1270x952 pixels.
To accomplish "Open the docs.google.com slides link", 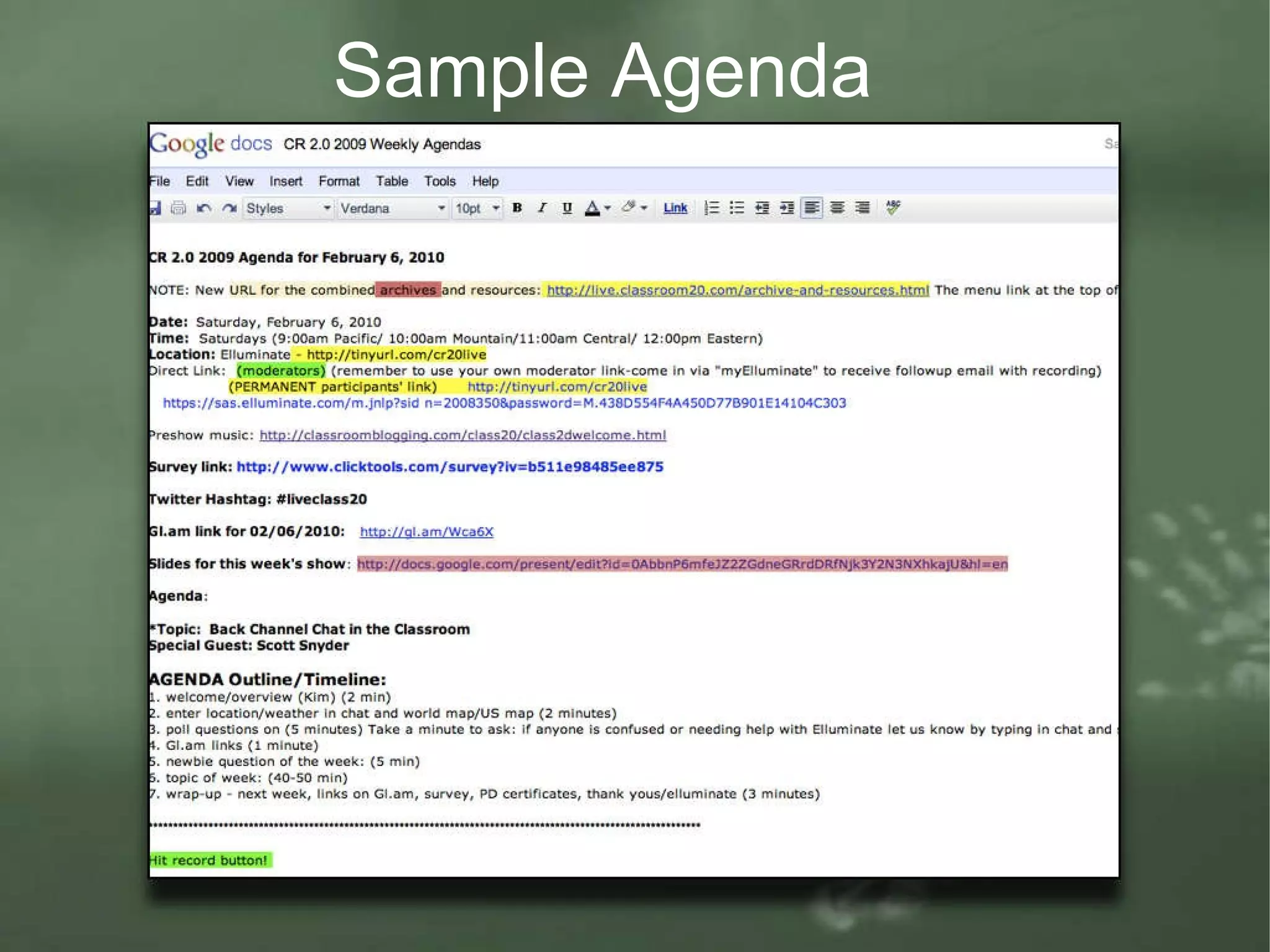I will [683, 564].
